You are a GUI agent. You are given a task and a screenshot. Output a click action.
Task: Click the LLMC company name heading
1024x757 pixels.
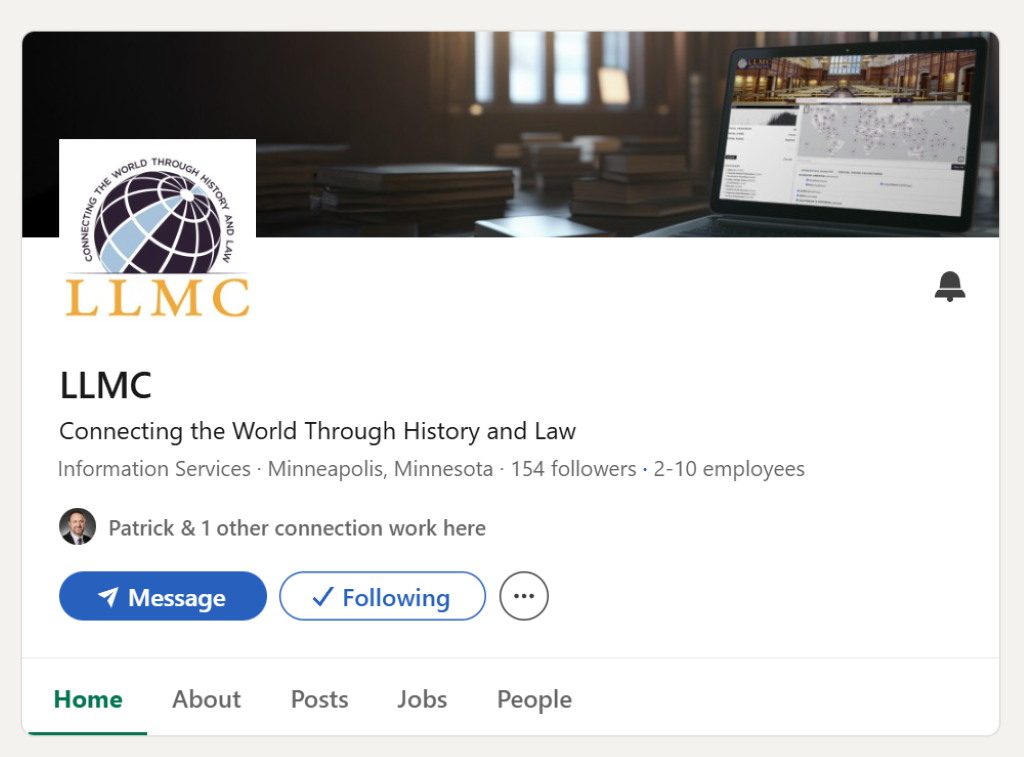pyautogui.click(x=106, y=385)
